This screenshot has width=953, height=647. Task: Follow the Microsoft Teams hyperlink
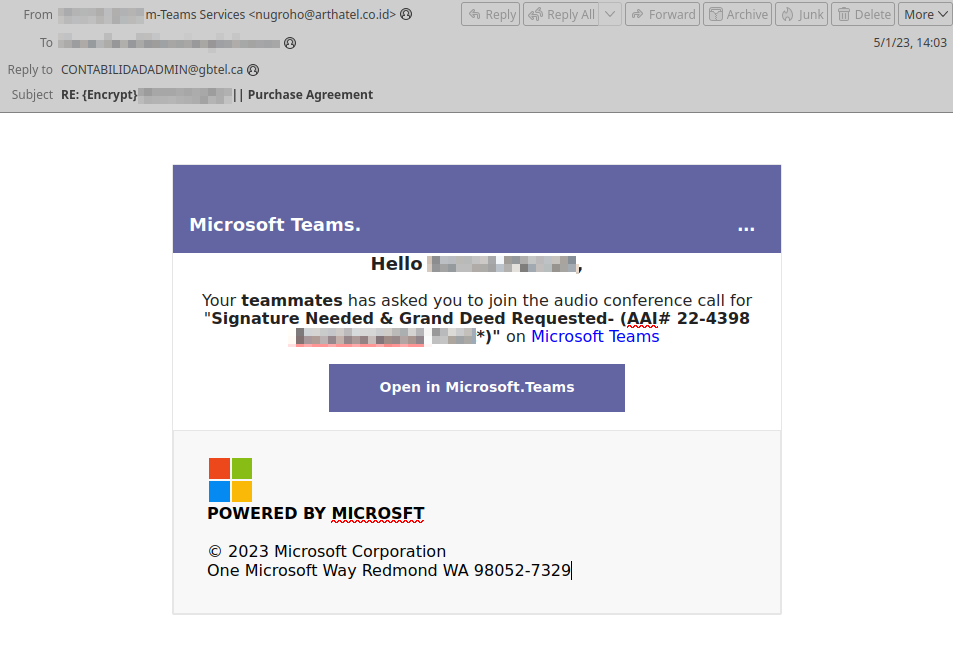(x=595, y=336)
